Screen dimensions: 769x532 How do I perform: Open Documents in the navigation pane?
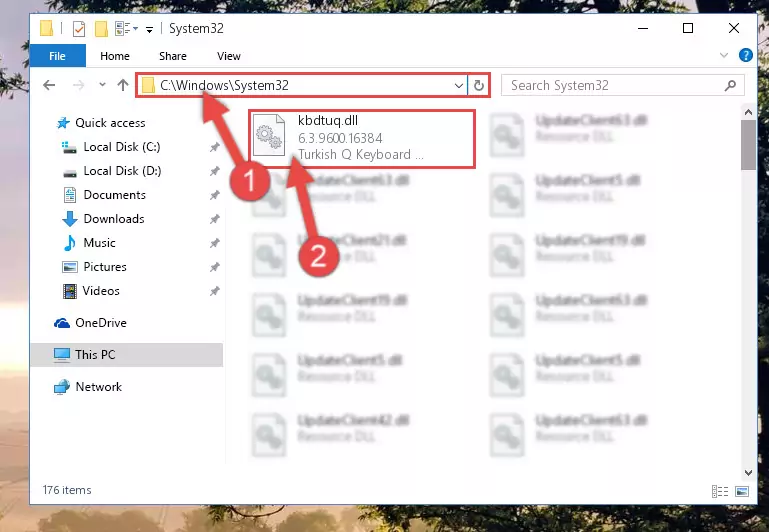(114, 195)
